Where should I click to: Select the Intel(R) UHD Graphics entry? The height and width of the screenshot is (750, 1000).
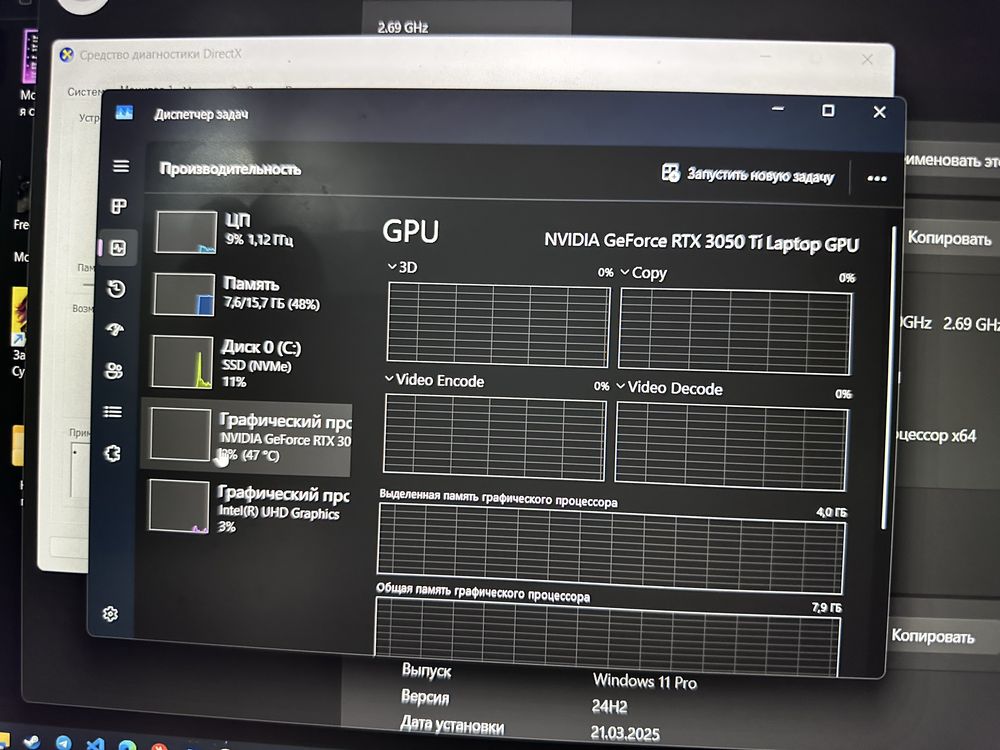(x=247, y=508)
